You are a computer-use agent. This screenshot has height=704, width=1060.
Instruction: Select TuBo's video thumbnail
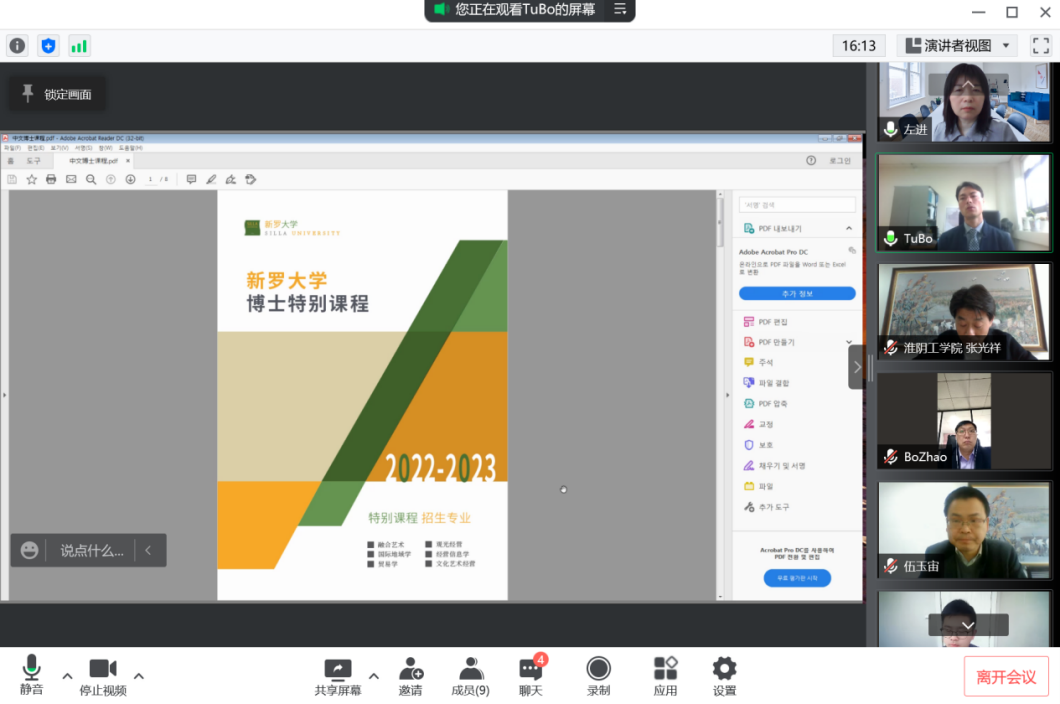coord(964,203)
